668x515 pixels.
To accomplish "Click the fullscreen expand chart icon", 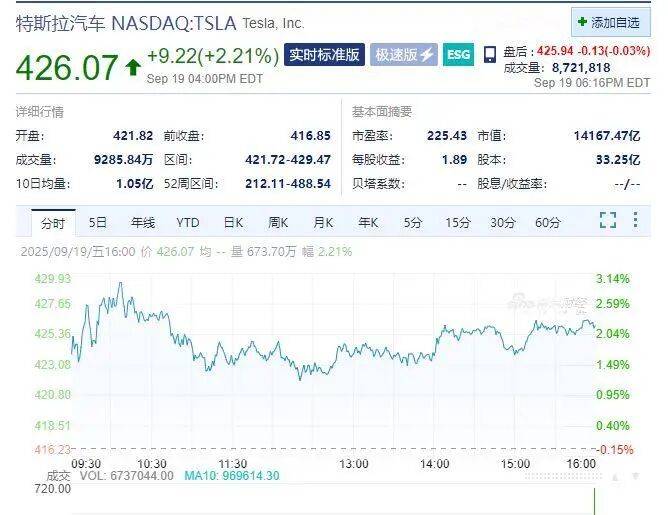I will pos(608,220).
